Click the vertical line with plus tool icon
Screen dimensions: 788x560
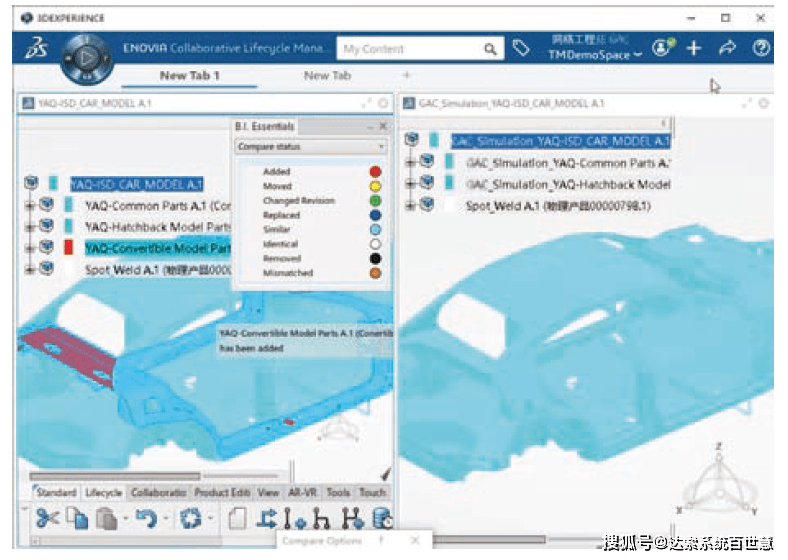click(294, 519)
